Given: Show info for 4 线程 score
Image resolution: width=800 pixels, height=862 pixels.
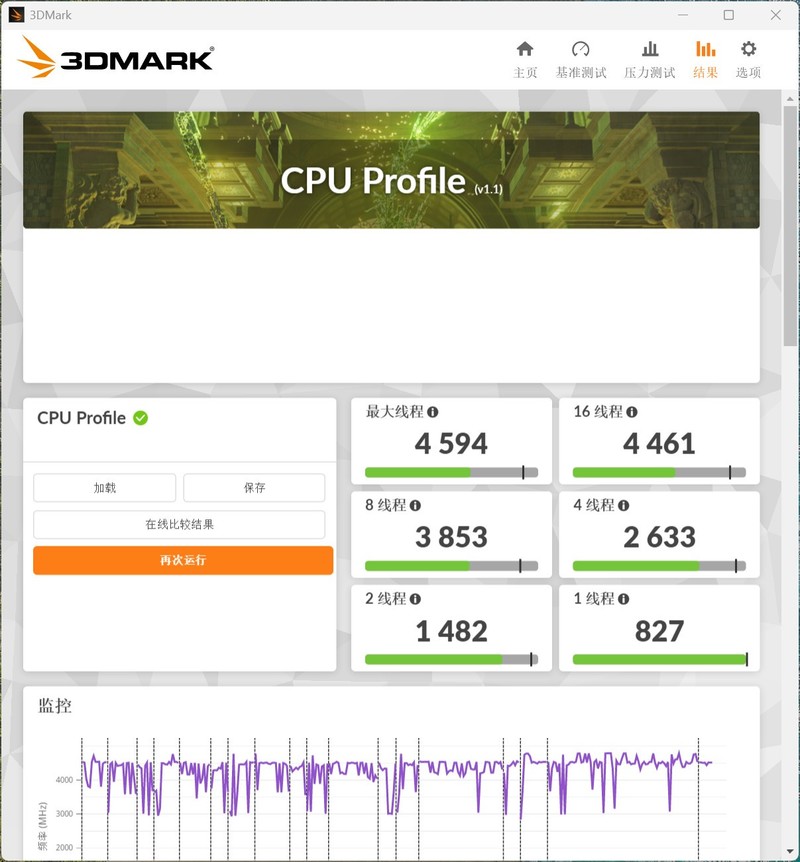Looking at the screenshot, I should tap(623, 505).
